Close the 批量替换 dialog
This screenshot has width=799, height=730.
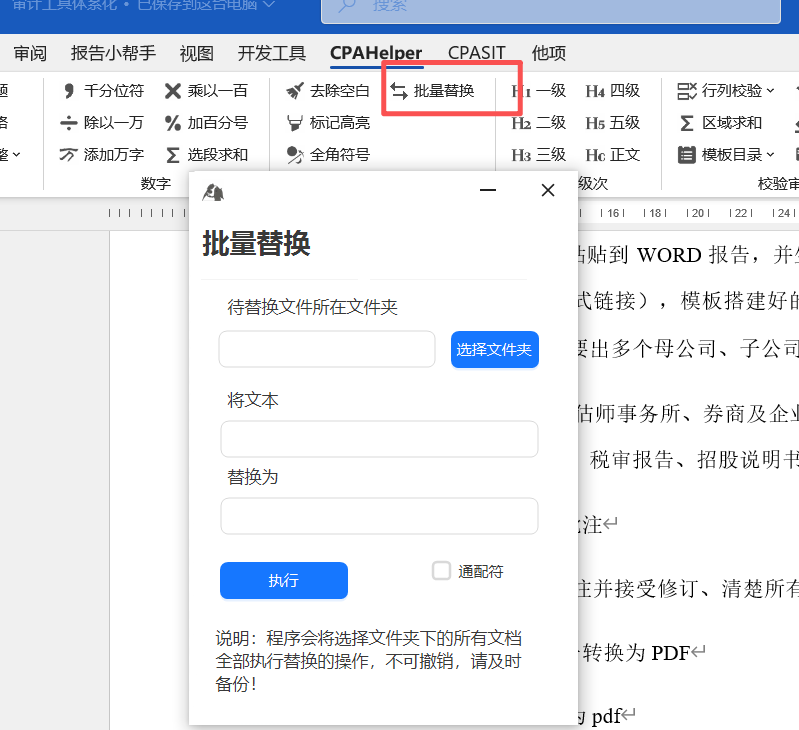548,190
